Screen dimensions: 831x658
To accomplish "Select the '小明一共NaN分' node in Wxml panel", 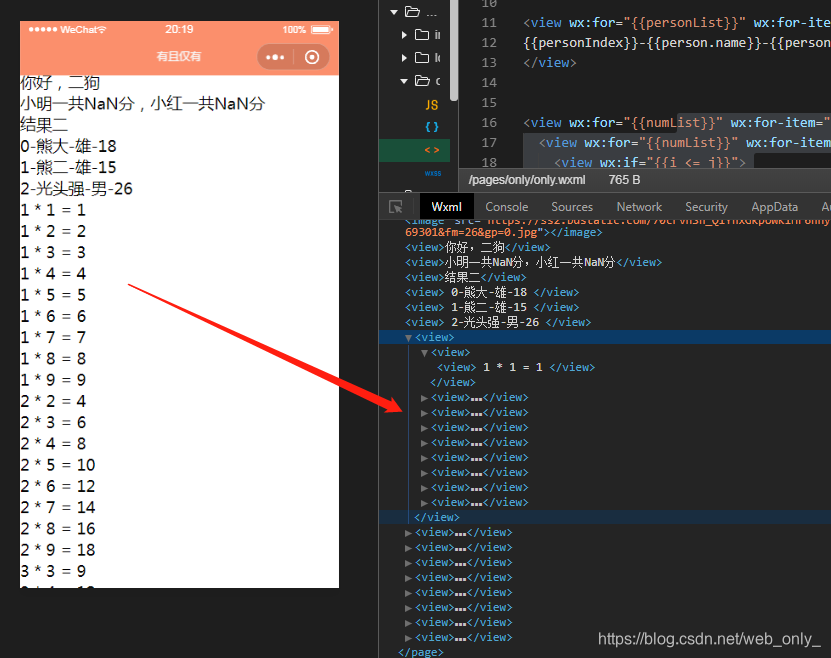I will tap(533, 262).
